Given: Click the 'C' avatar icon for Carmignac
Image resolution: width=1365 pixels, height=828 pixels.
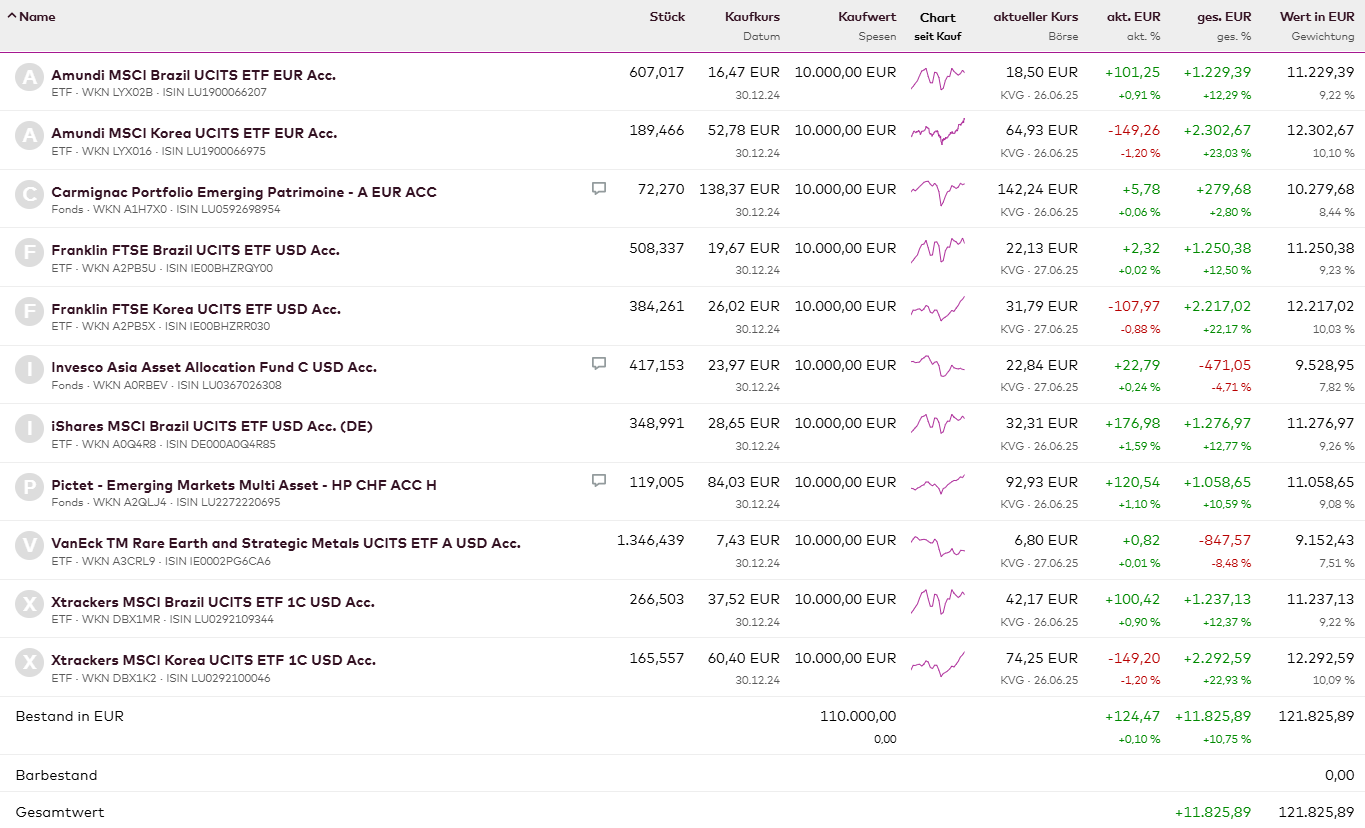Looking at the screenshot, I should [x=30, y=195].
